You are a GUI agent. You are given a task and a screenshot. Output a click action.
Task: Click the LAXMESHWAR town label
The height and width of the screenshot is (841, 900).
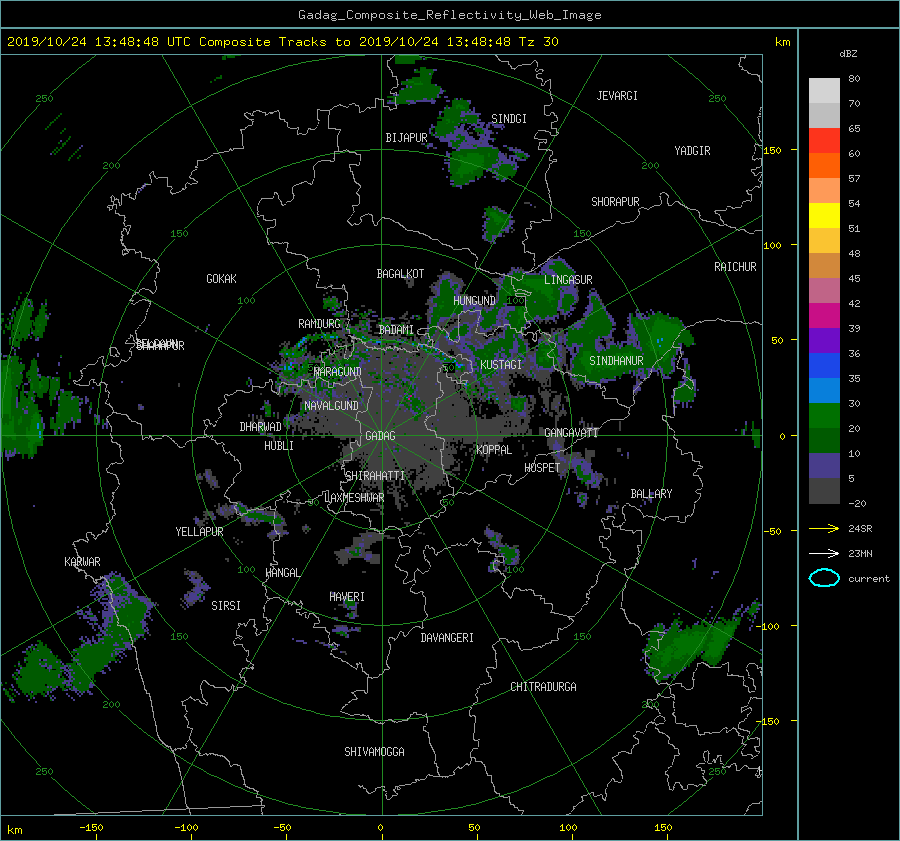click(x=354, y=498)
